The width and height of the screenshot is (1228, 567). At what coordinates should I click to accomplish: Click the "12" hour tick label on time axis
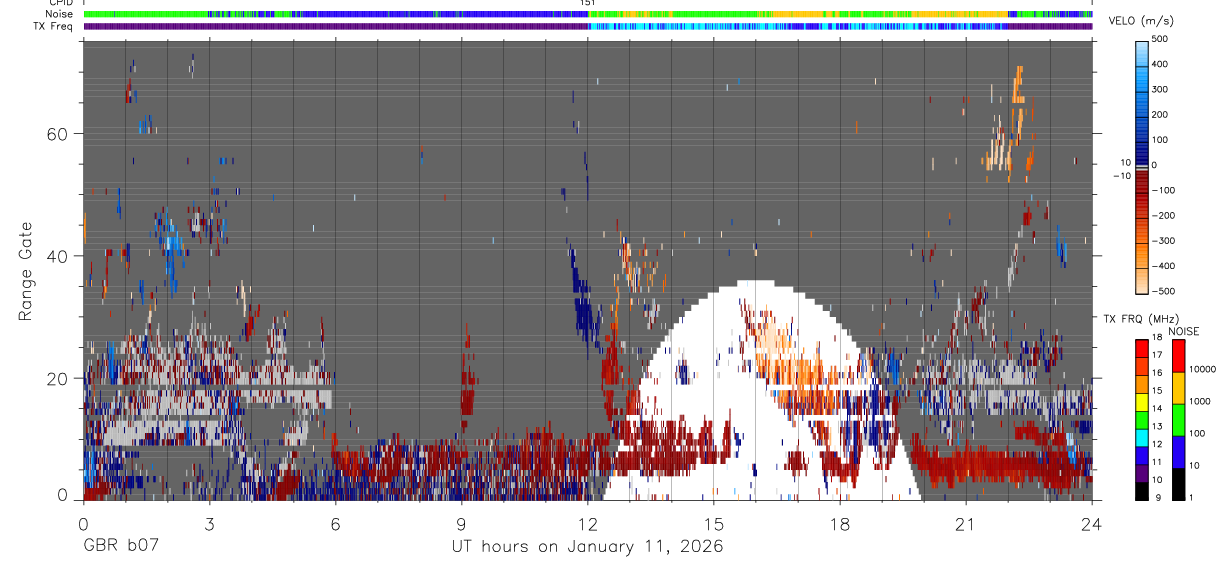[587, 523]
